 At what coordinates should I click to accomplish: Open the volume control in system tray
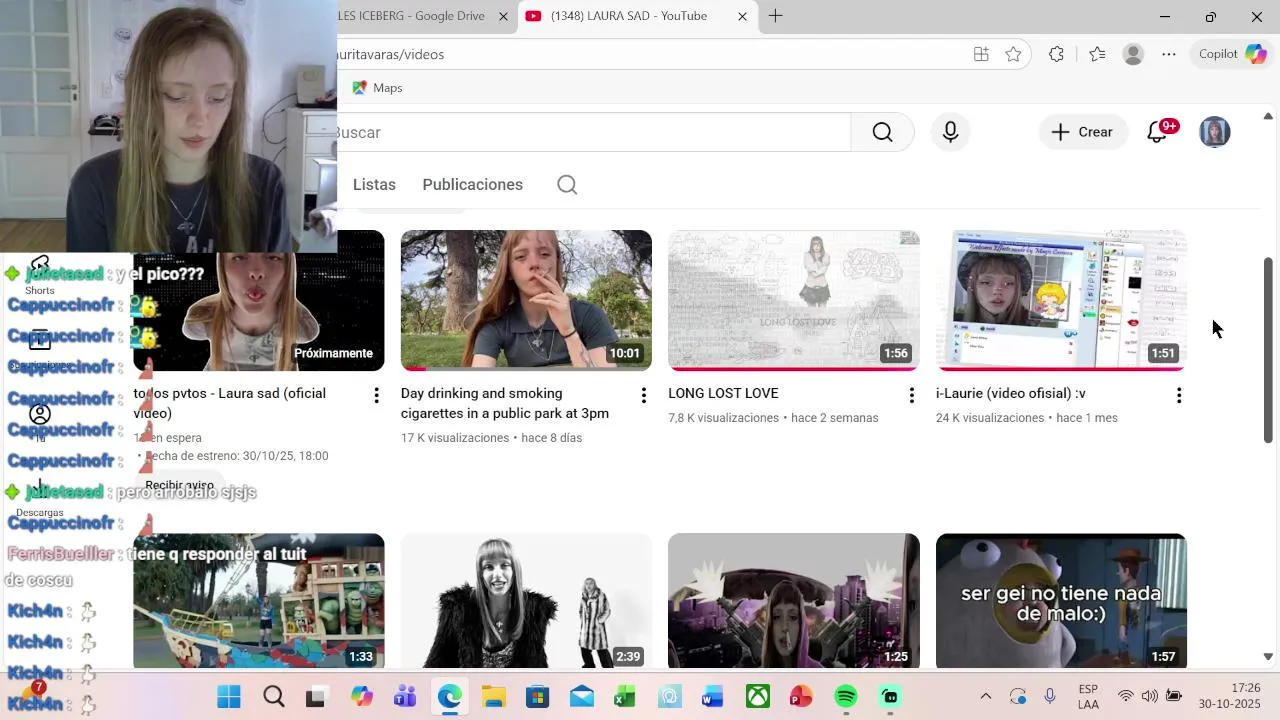click(1149, 696)
